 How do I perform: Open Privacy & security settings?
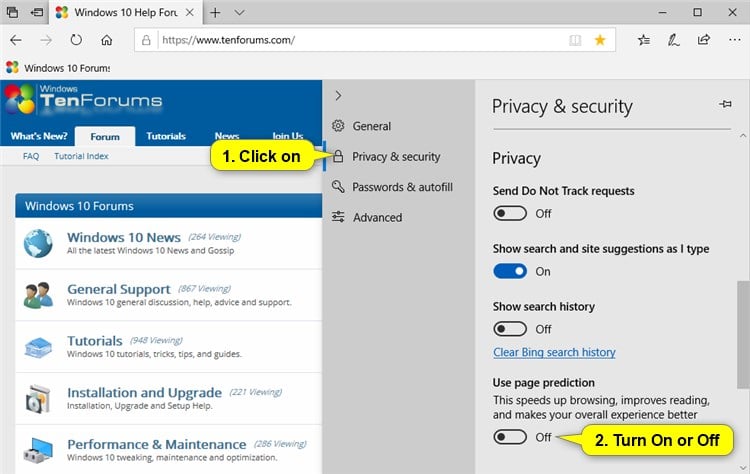click(396, 156)
